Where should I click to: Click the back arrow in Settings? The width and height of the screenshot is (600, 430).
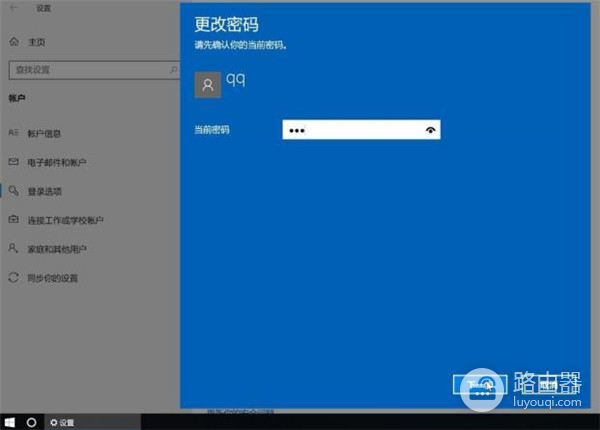[x=14, y=8]
